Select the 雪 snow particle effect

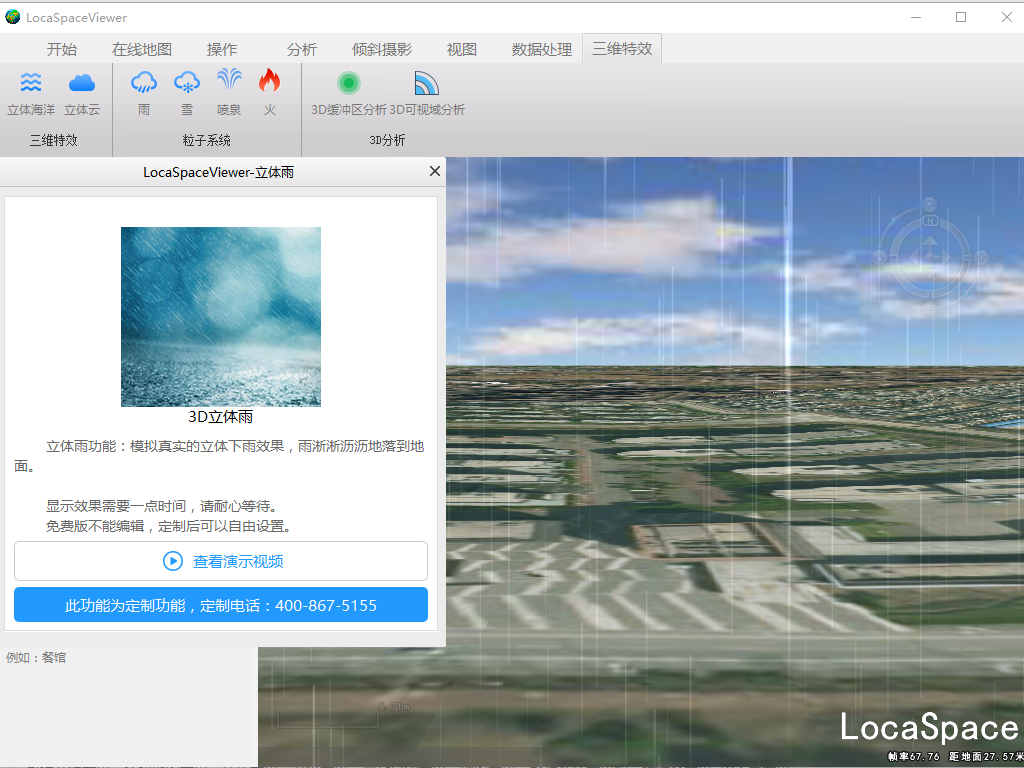coord(187,94)
